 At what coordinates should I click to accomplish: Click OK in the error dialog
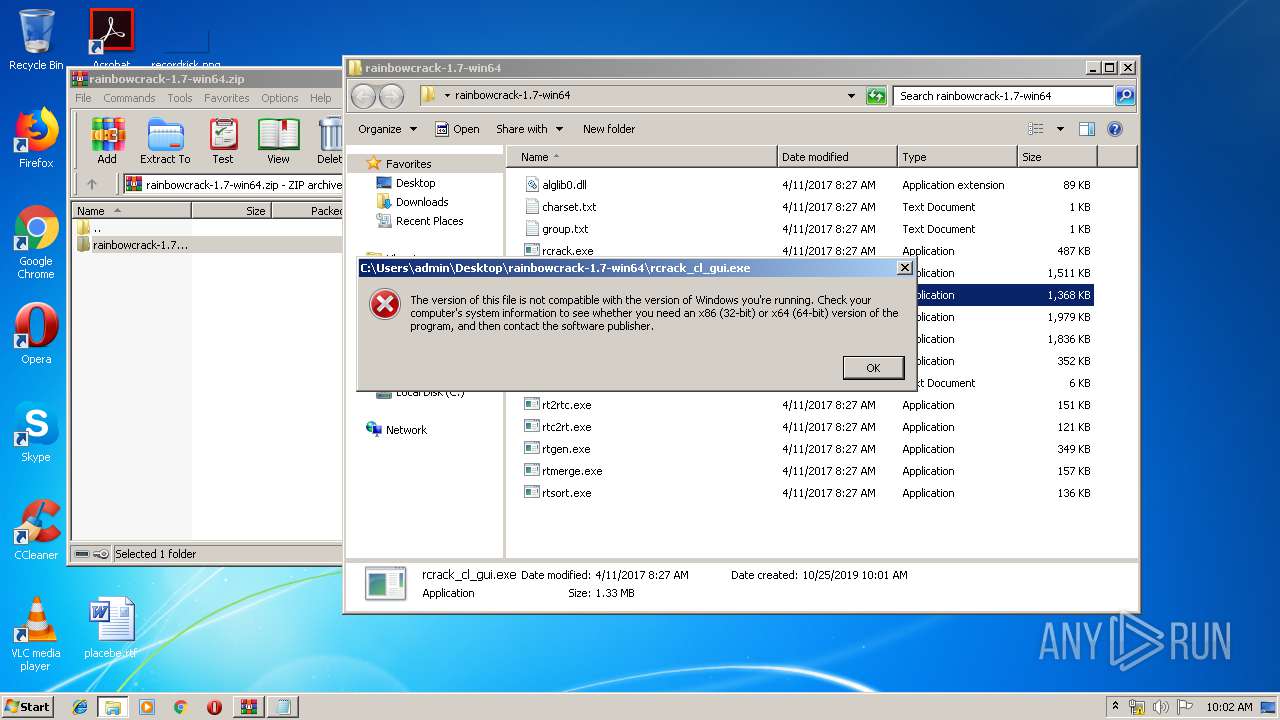coord(873,368)
